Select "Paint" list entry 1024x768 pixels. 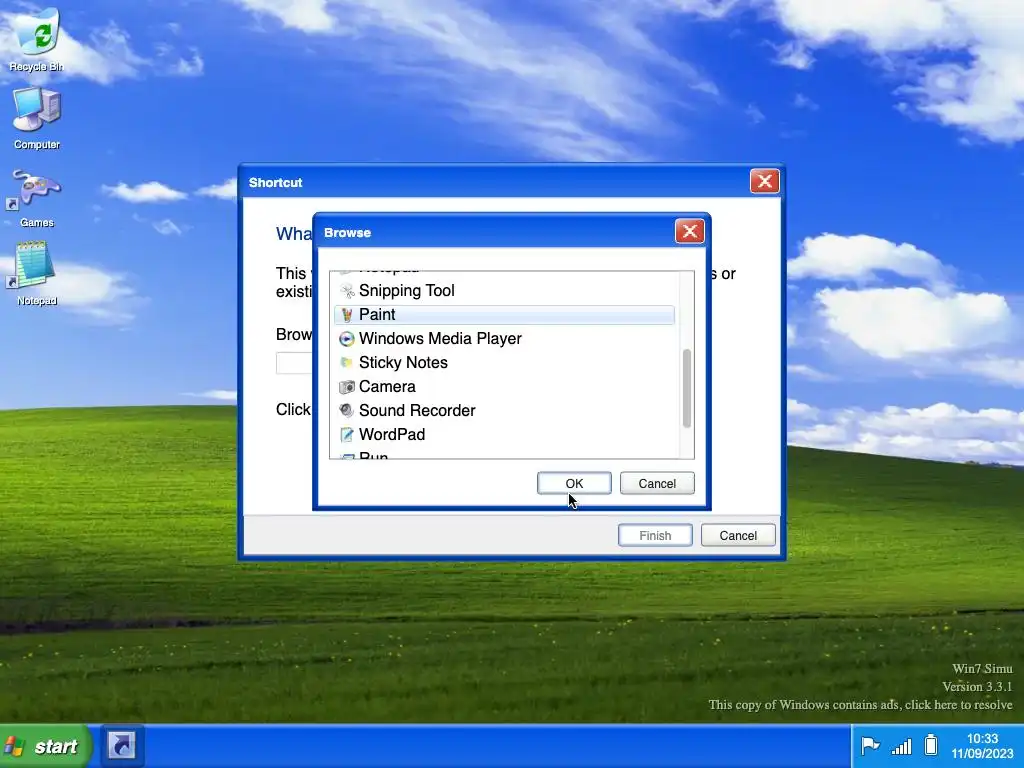[504, 315]
